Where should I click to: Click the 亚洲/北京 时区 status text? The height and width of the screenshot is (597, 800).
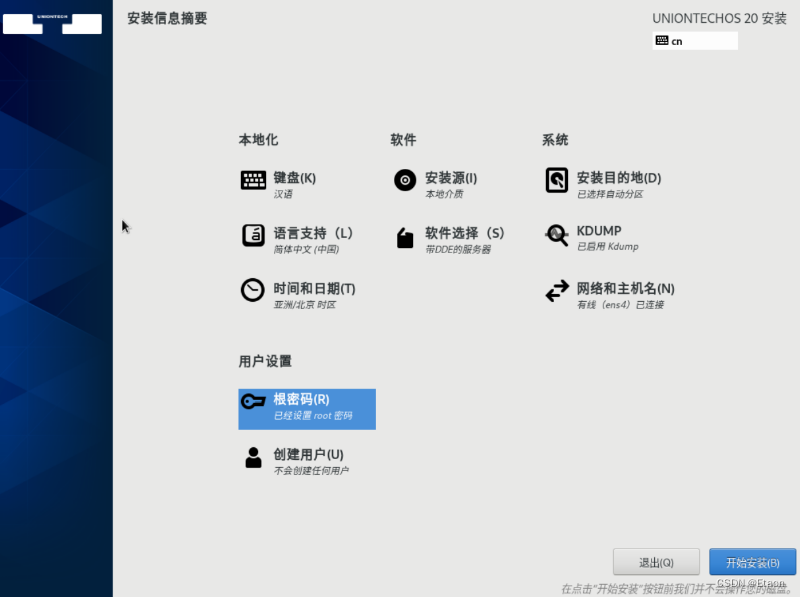(x=305, y=305)
